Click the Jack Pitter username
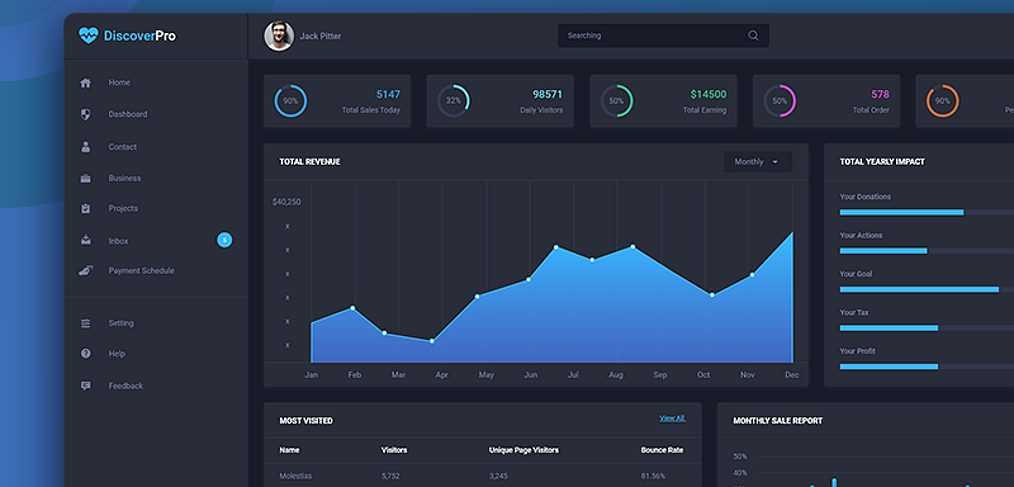 [x=320, y=36]
